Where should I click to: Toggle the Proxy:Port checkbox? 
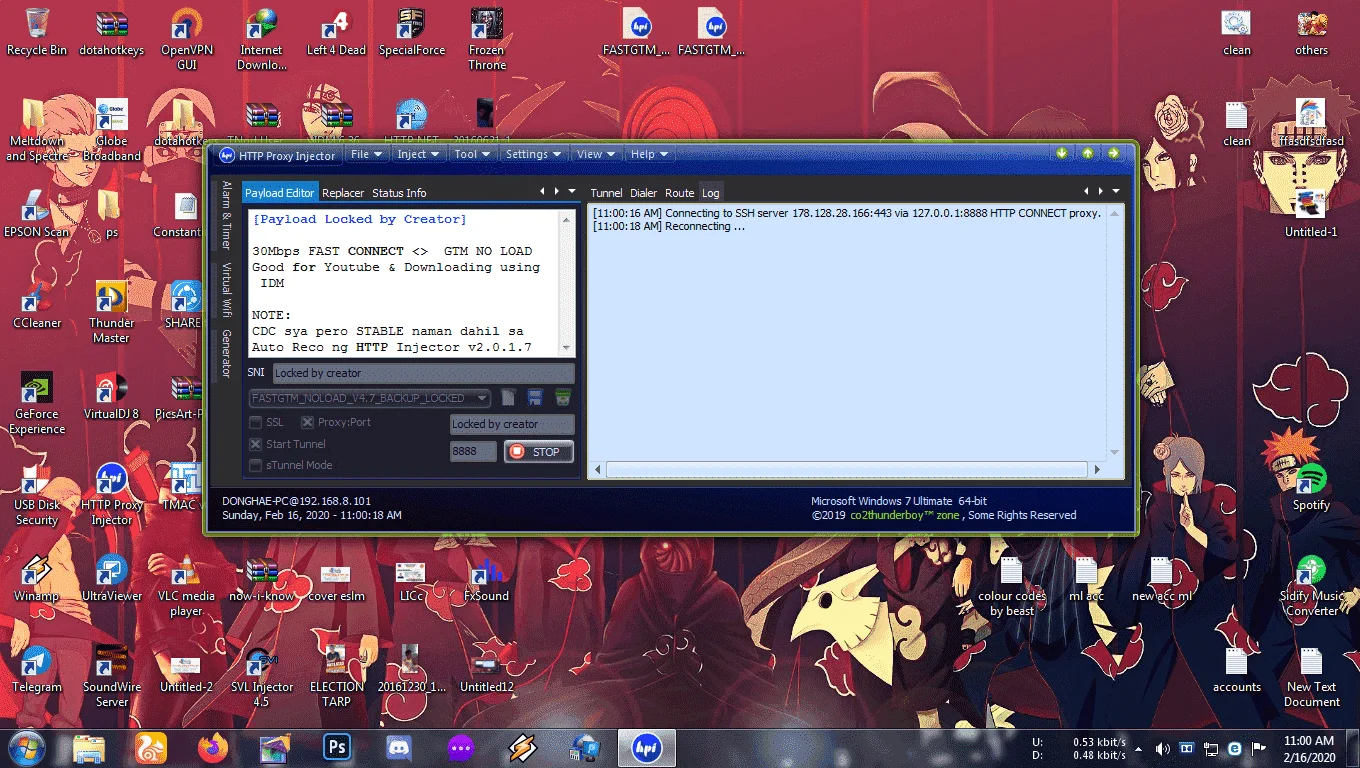308,423
